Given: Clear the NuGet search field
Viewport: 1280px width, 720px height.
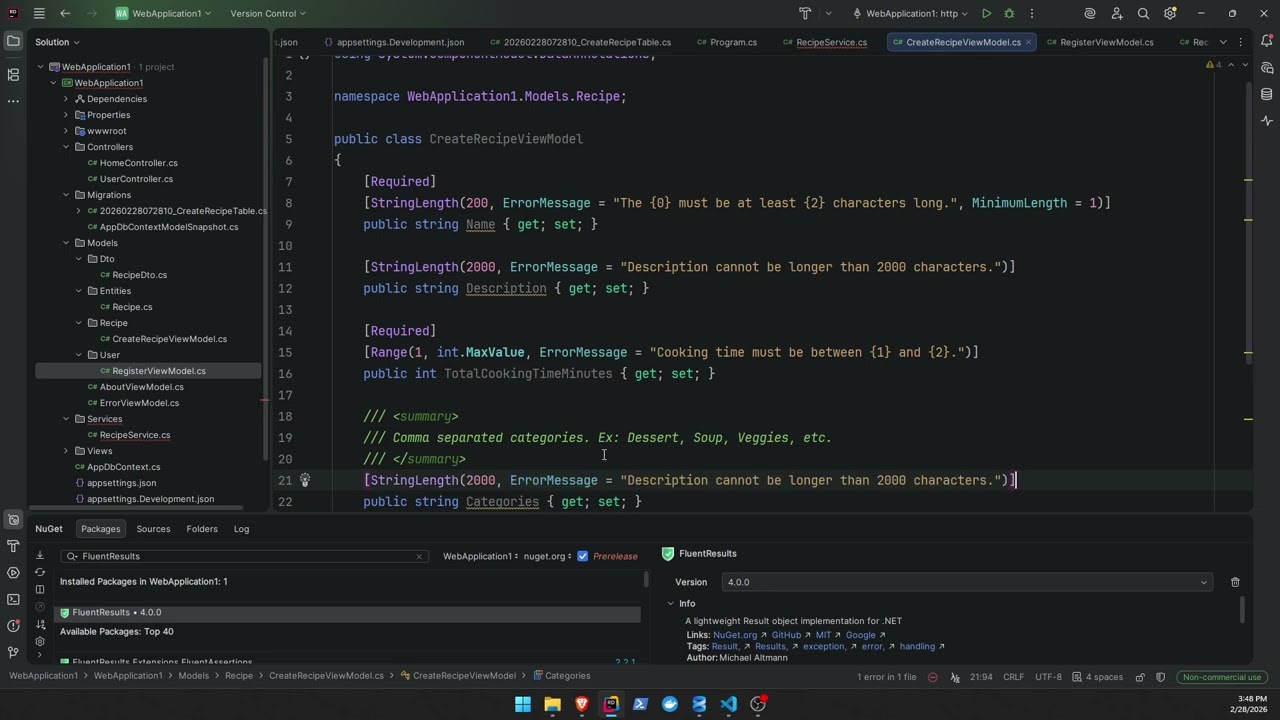Looking at the screenshot, I should (419, 556).
